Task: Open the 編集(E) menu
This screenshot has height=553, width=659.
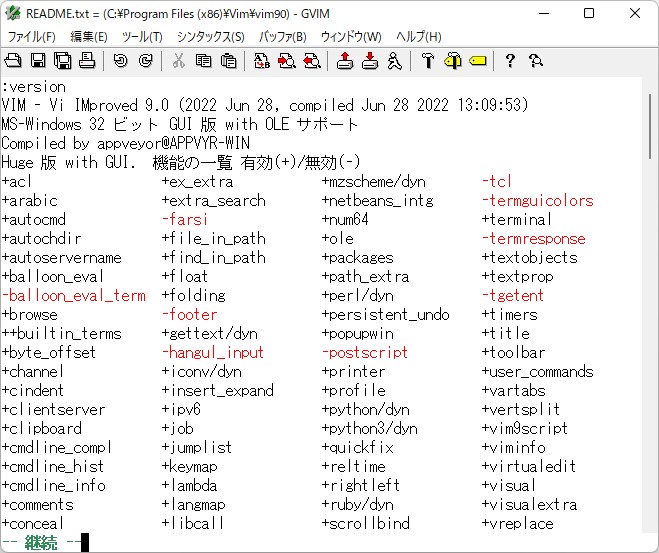Action: click(89, 37)
